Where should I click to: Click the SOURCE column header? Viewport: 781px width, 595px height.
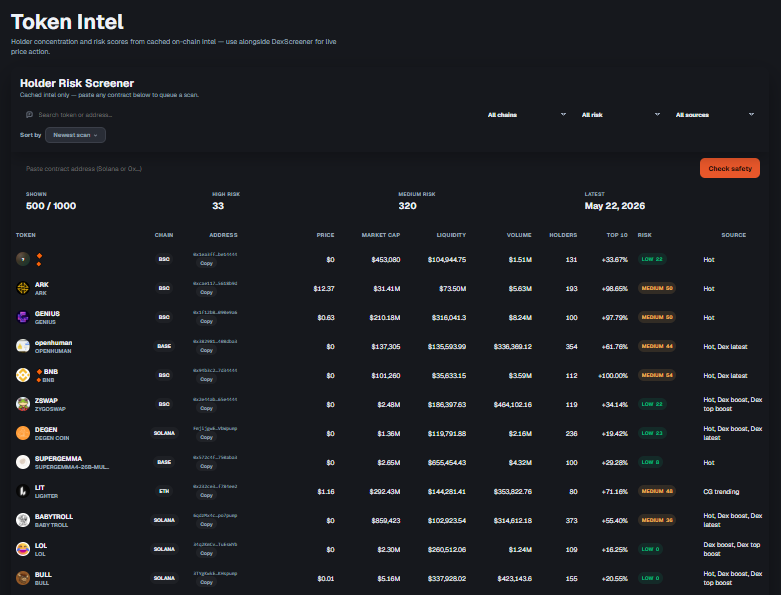pyautogui.click(x=734, y=235)
